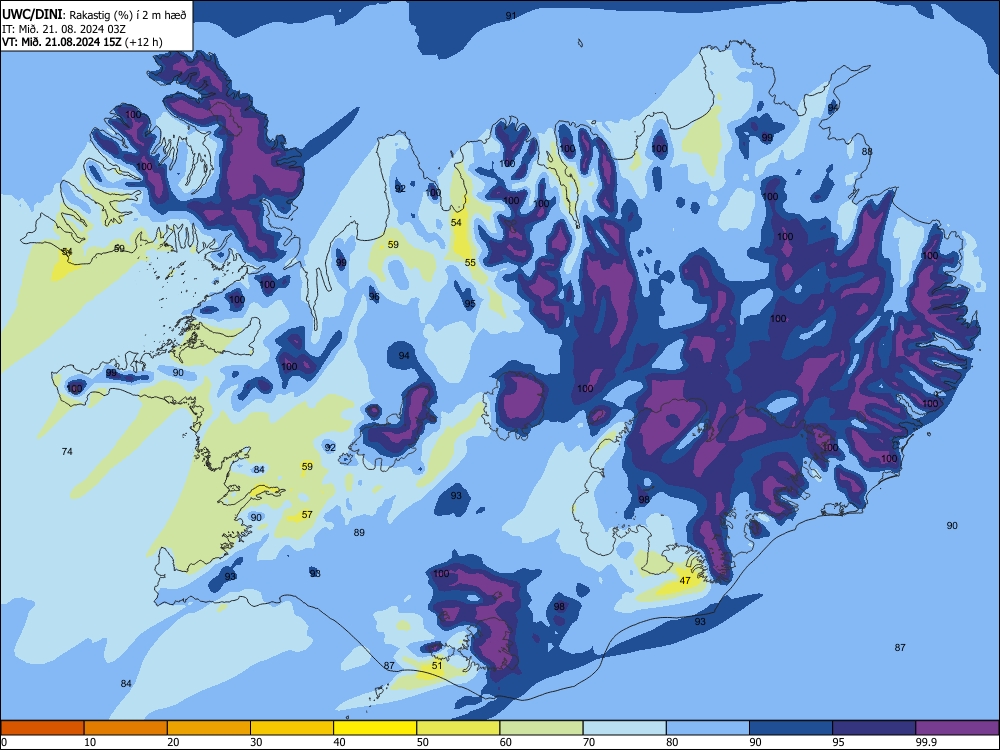Click the '74' value over the western sea
This screenshot has width=1000, height=750.
coord(67,452)
